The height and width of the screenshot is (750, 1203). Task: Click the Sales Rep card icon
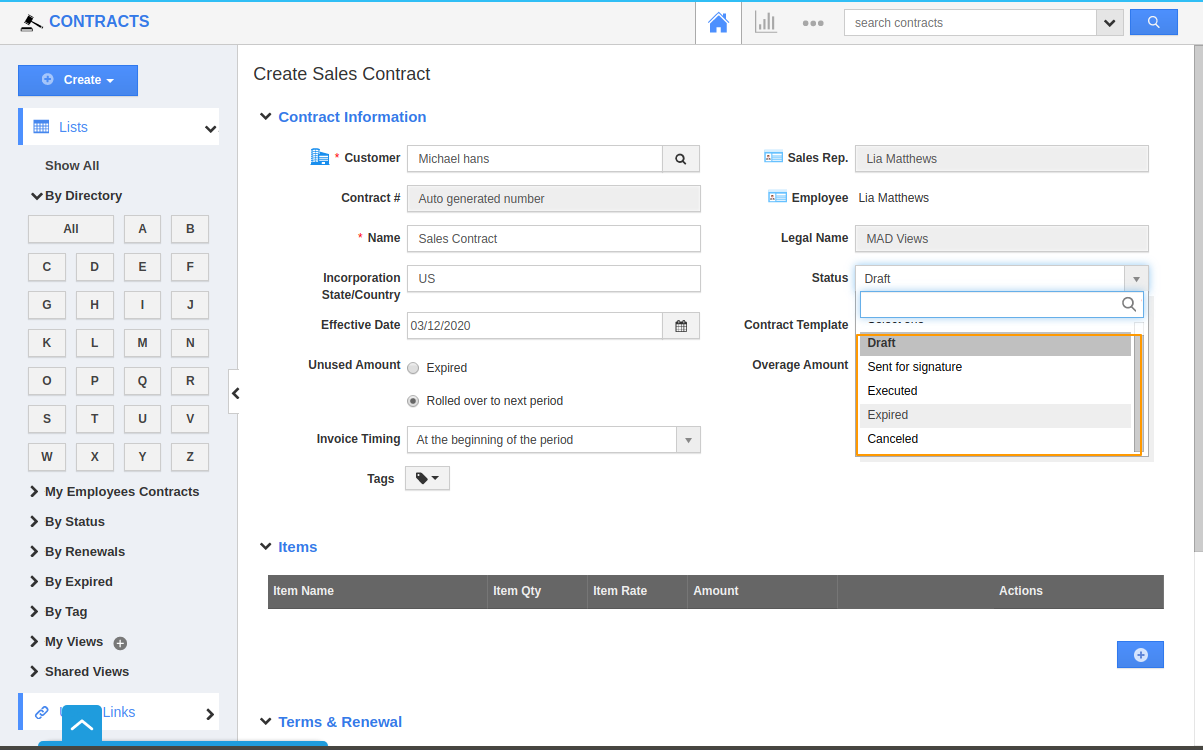773,157
